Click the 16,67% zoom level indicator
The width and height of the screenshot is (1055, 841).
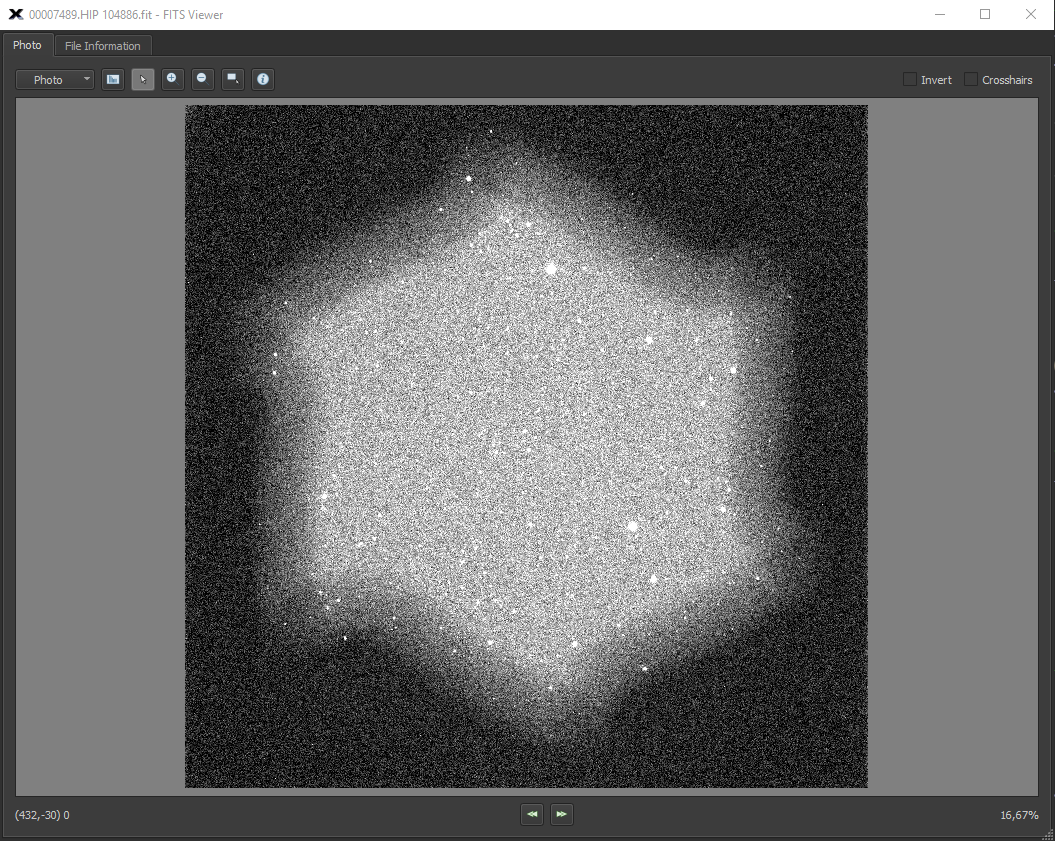[x=1019, y=815]
